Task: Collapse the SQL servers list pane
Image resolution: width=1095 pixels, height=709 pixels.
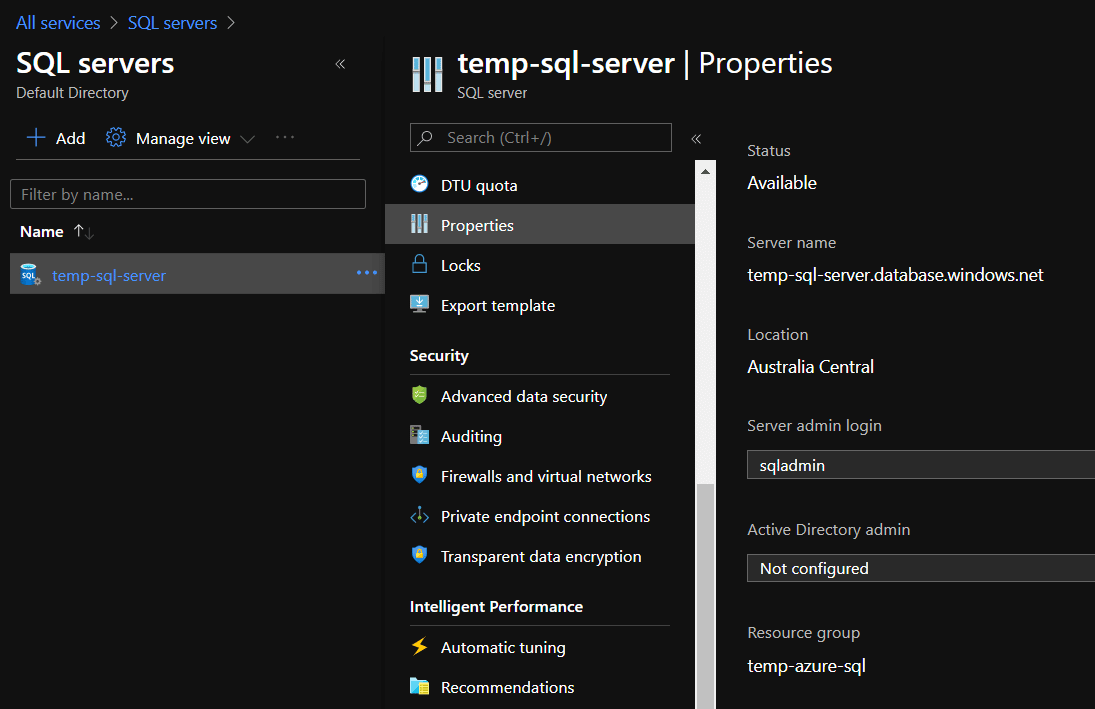Action: click(x=340, y=64)
